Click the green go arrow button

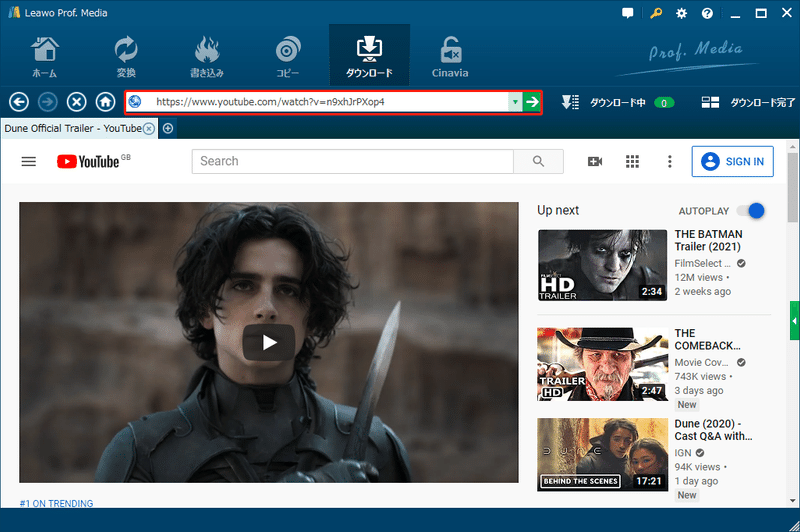click(532, 102)
